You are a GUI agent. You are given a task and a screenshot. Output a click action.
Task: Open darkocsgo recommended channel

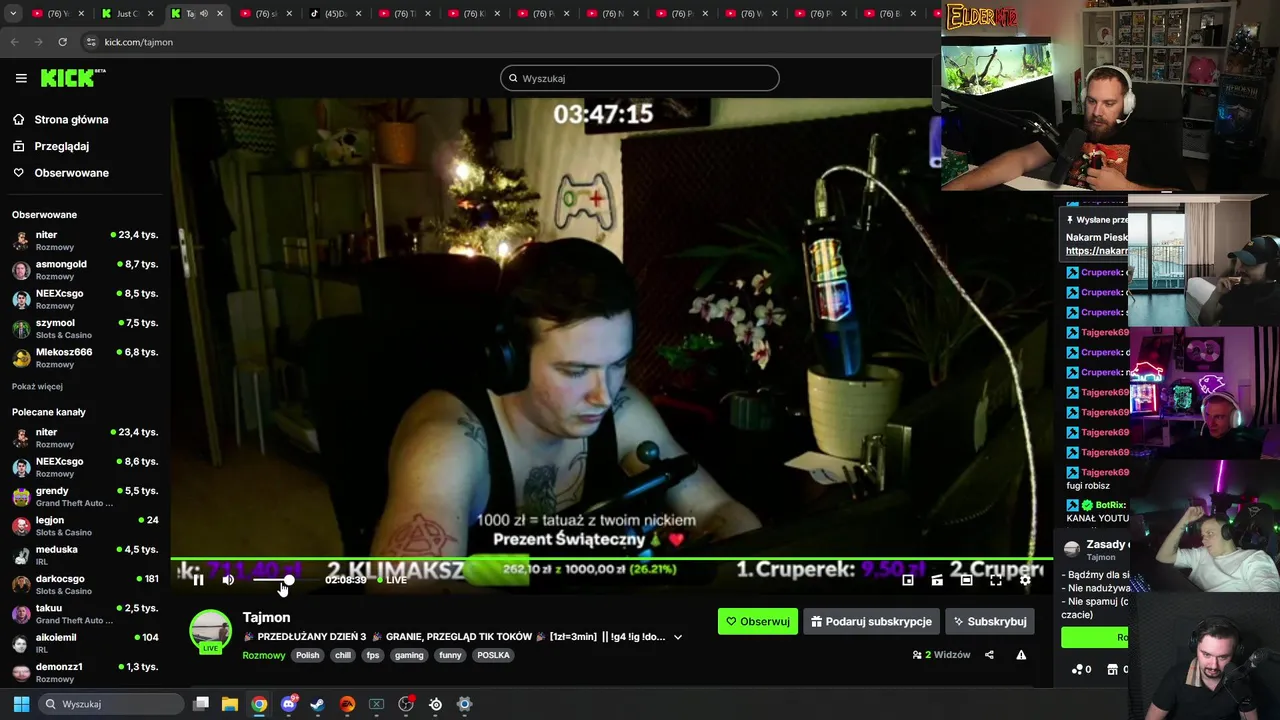coord(85,584)
